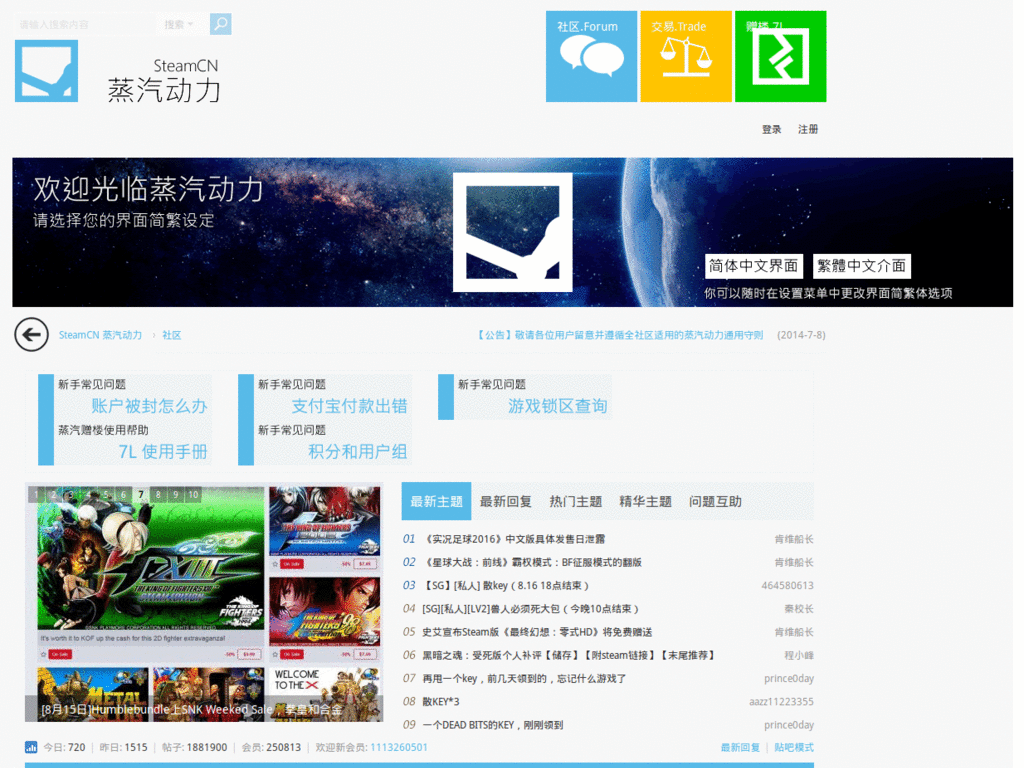
Task: Switch to 最新回复 tab
Action: [x=505, y=502]
